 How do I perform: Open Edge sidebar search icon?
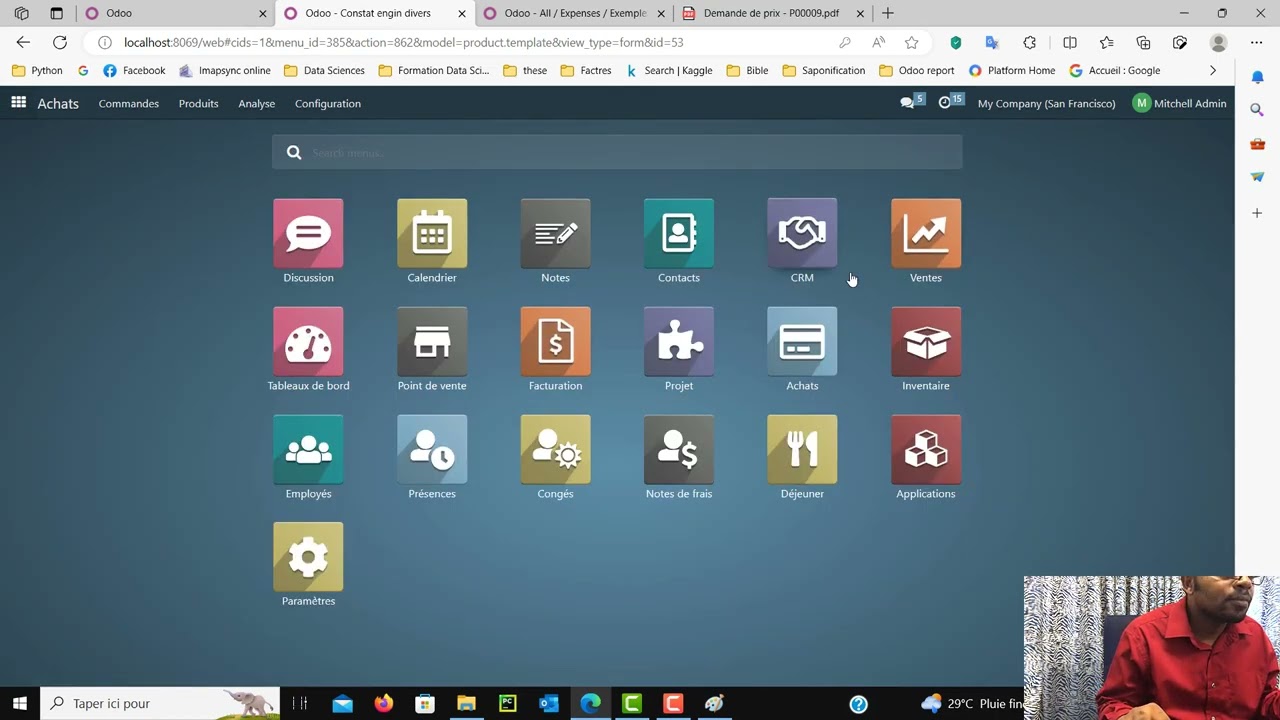[x=1257, y=110]
